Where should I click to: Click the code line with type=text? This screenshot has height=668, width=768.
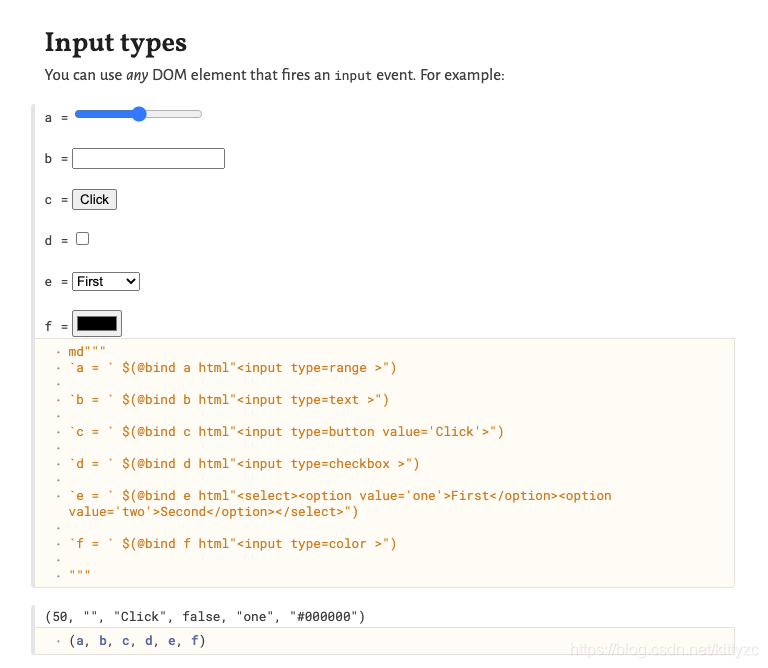tap(229, 400)
